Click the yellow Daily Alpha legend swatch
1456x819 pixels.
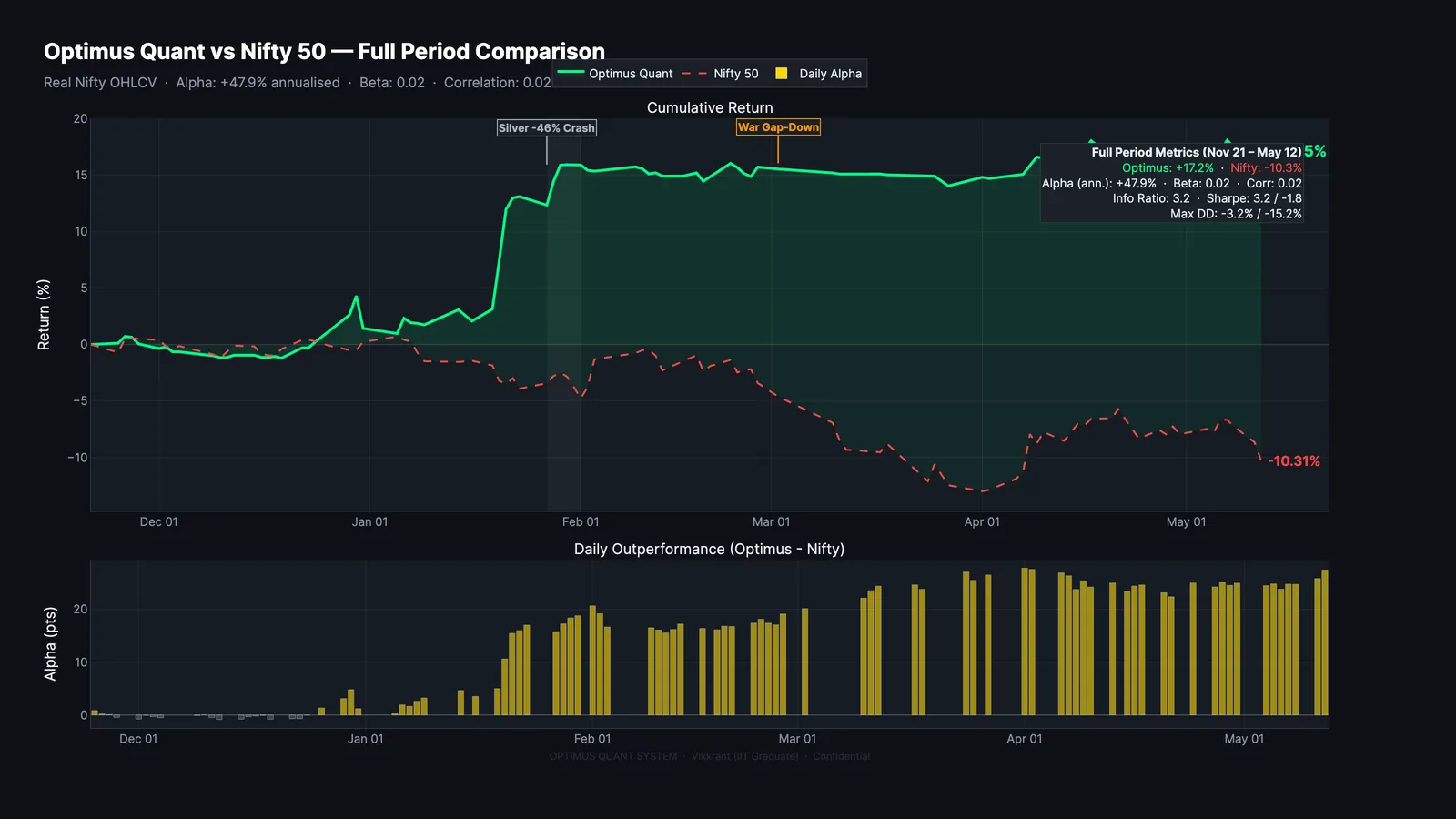(781, 74)
